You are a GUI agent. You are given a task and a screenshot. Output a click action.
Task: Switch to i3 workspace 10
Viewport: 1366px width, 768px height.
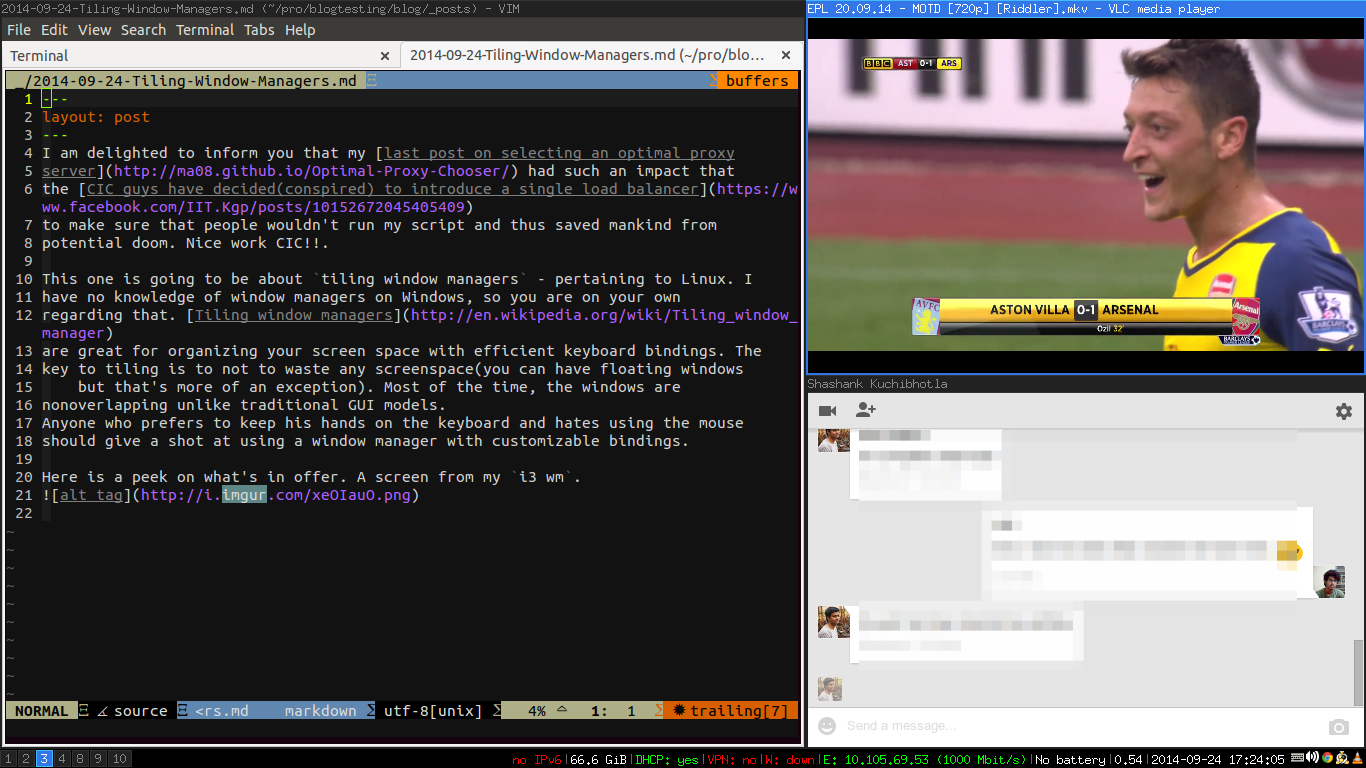point(119,759)
